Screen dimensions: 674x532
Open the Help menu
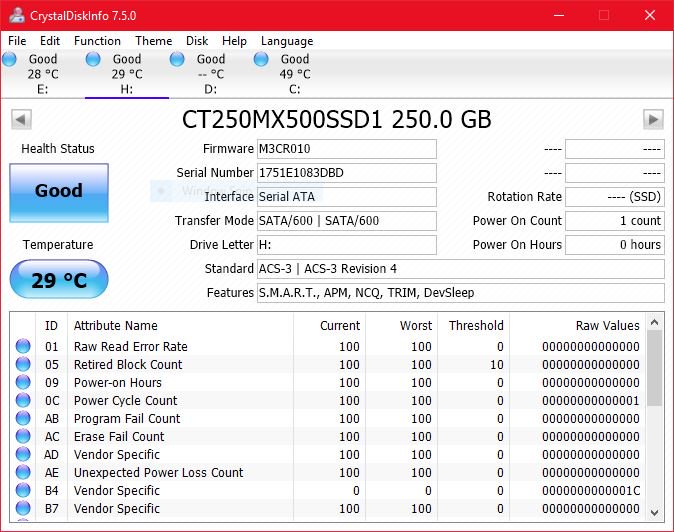coord(234,41)
